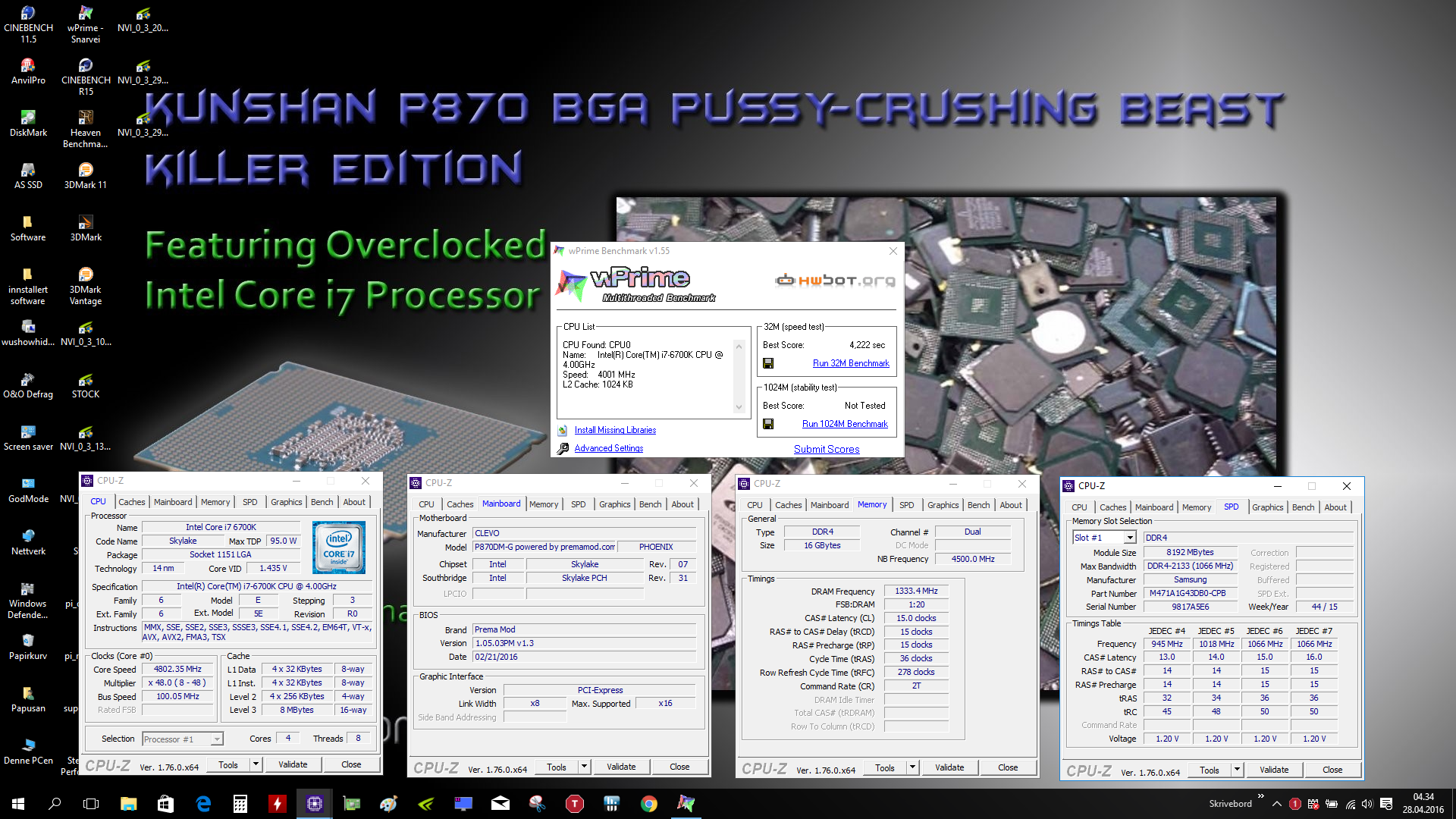Open the NVIDIA icon in the taskbar
Screen dimensions: 1456x819
click(426, 804)
